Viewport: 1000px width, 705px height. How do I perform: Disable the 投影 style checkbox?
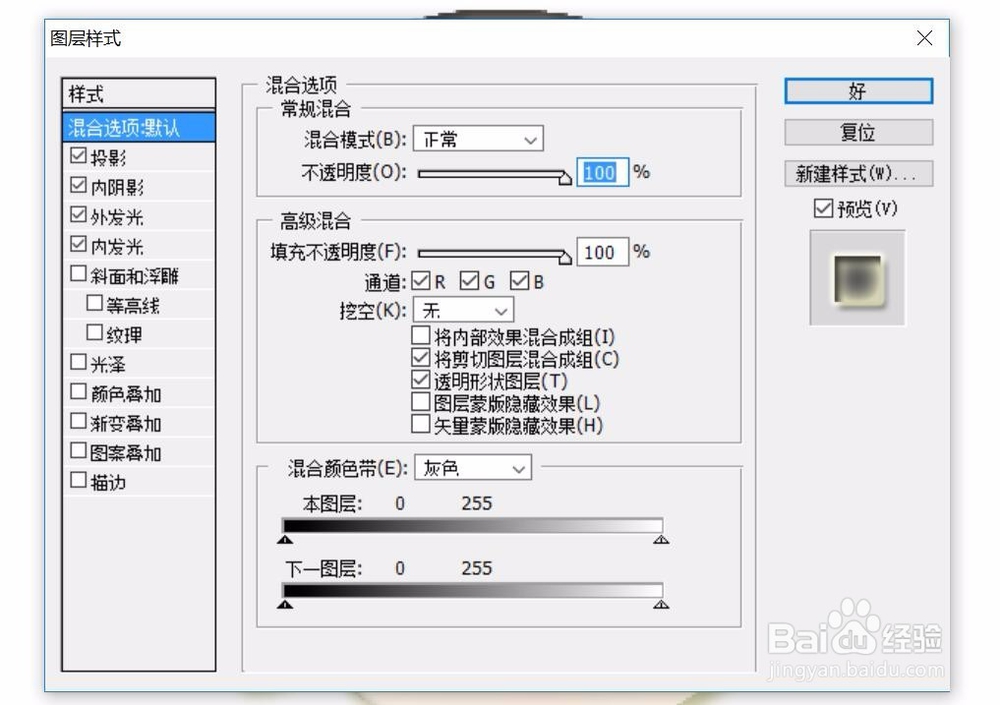(78, 156)
